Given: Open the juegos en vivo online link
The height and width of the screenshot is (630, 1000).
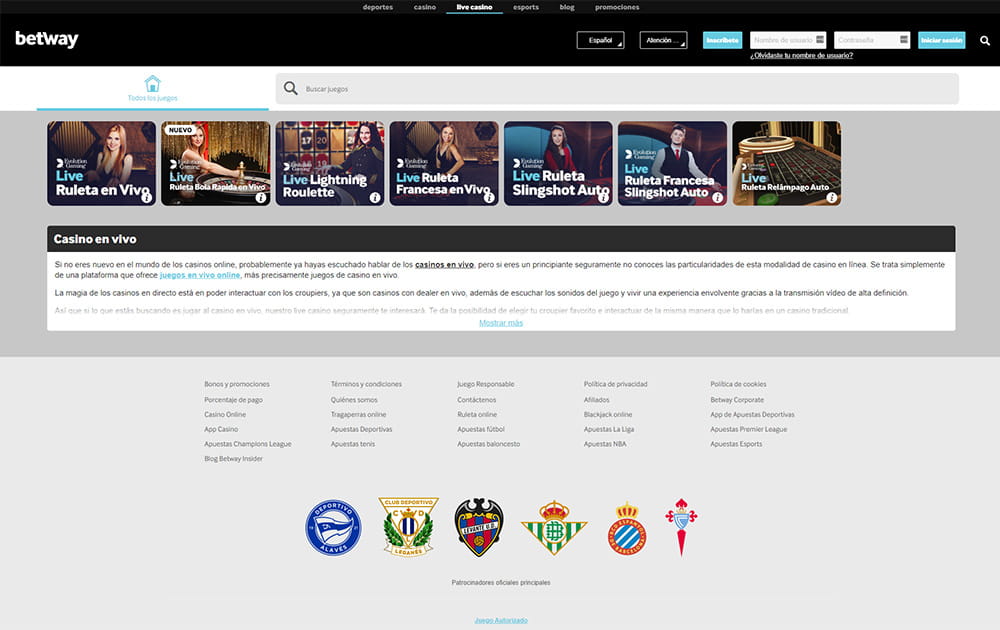Looking at the screenshot, I should [200, 275].
